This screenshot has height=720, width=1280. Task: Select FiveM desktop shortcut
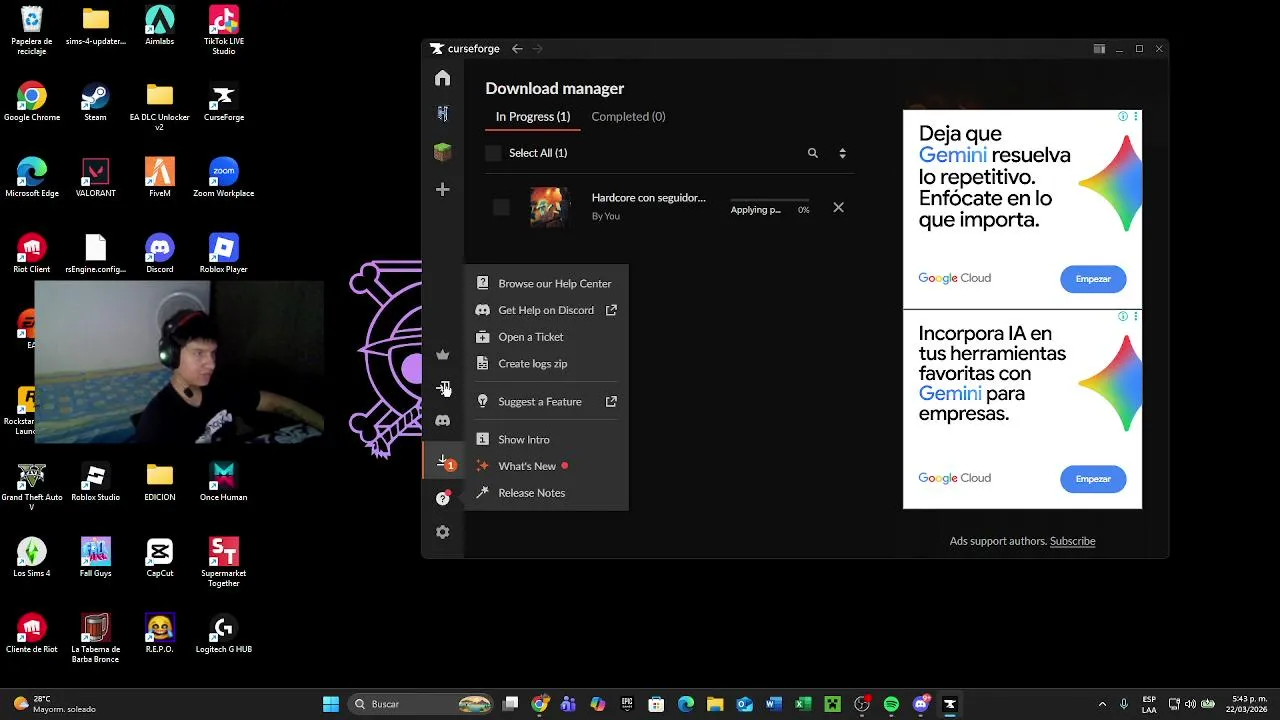[159, 179]
